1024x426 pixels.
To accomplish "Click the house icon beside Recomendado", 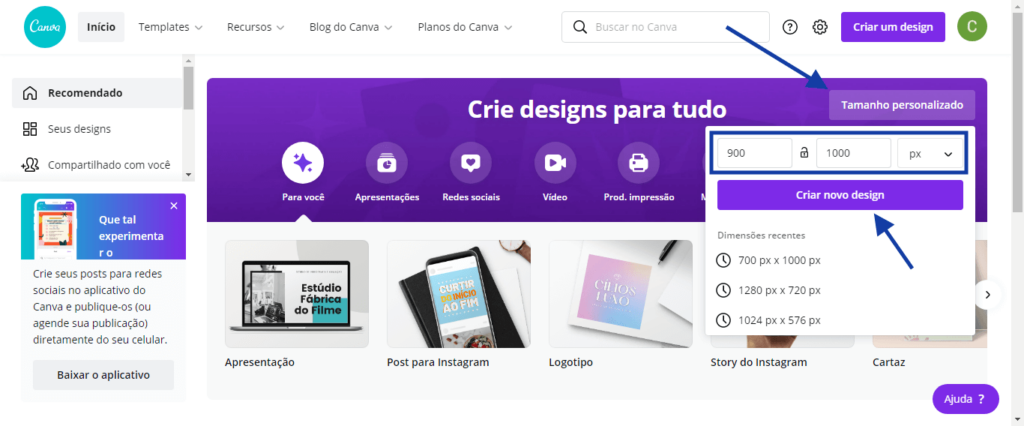I will point(29,93).
